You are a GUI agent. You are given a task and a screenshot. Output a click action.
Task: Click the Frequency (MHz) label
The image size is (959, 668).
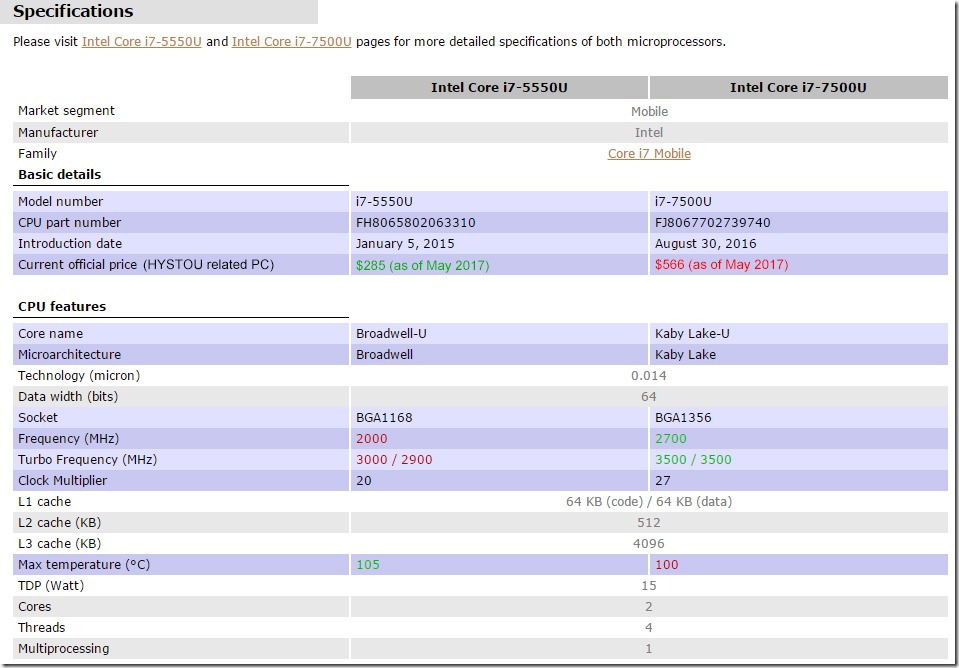pos(68,438)
